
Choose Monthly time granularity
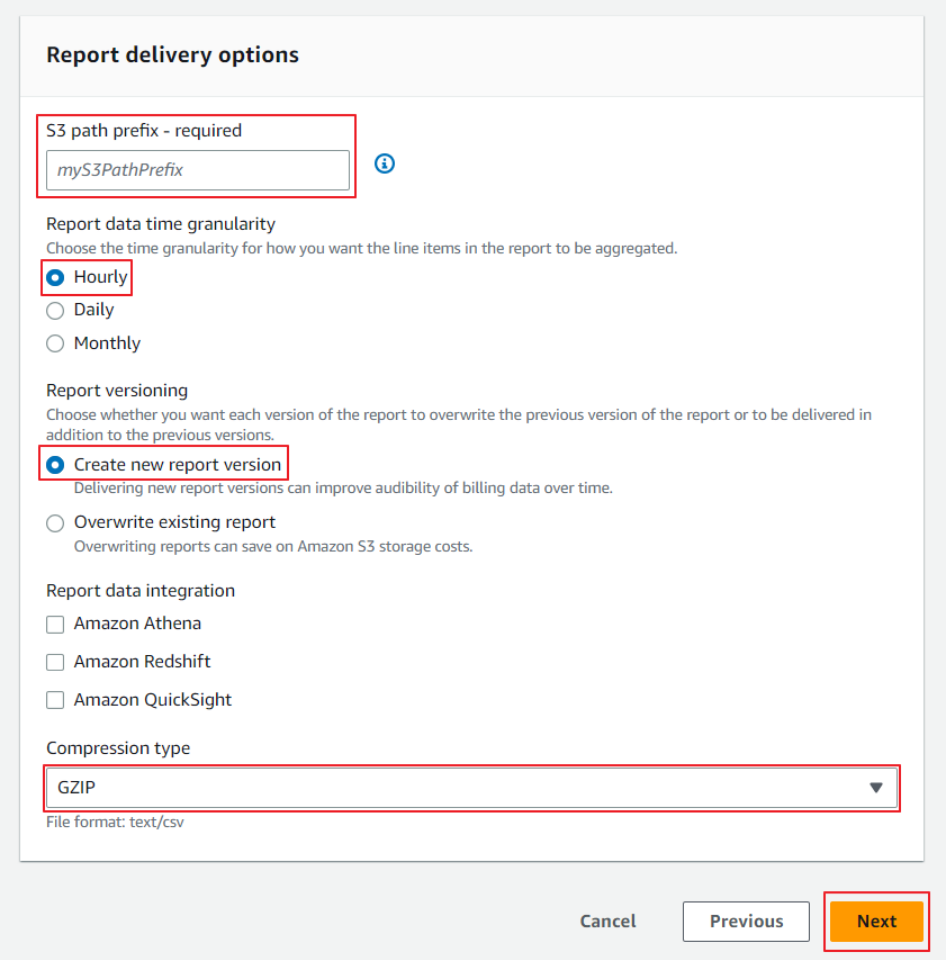point(56,344)
